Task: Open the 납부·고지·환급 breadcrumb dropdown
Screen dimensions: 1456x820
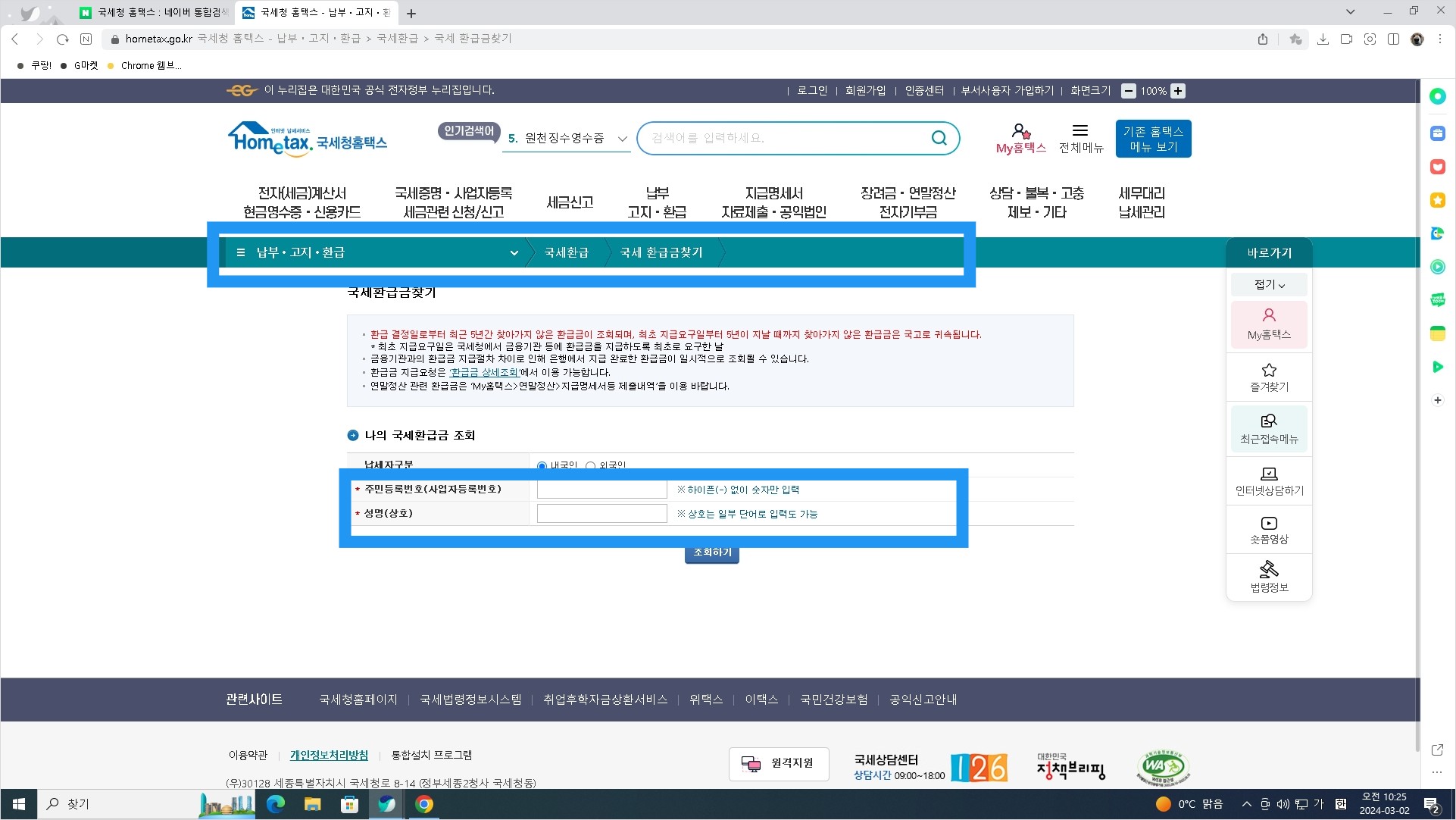Action: 515,252
